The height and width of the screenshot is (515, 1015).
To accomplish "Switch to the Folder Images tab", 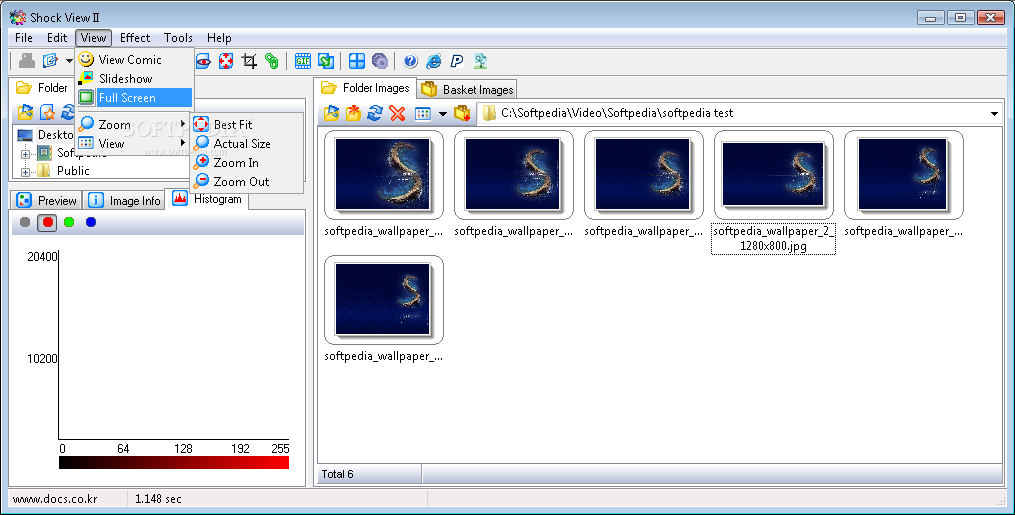I will 366,88.
